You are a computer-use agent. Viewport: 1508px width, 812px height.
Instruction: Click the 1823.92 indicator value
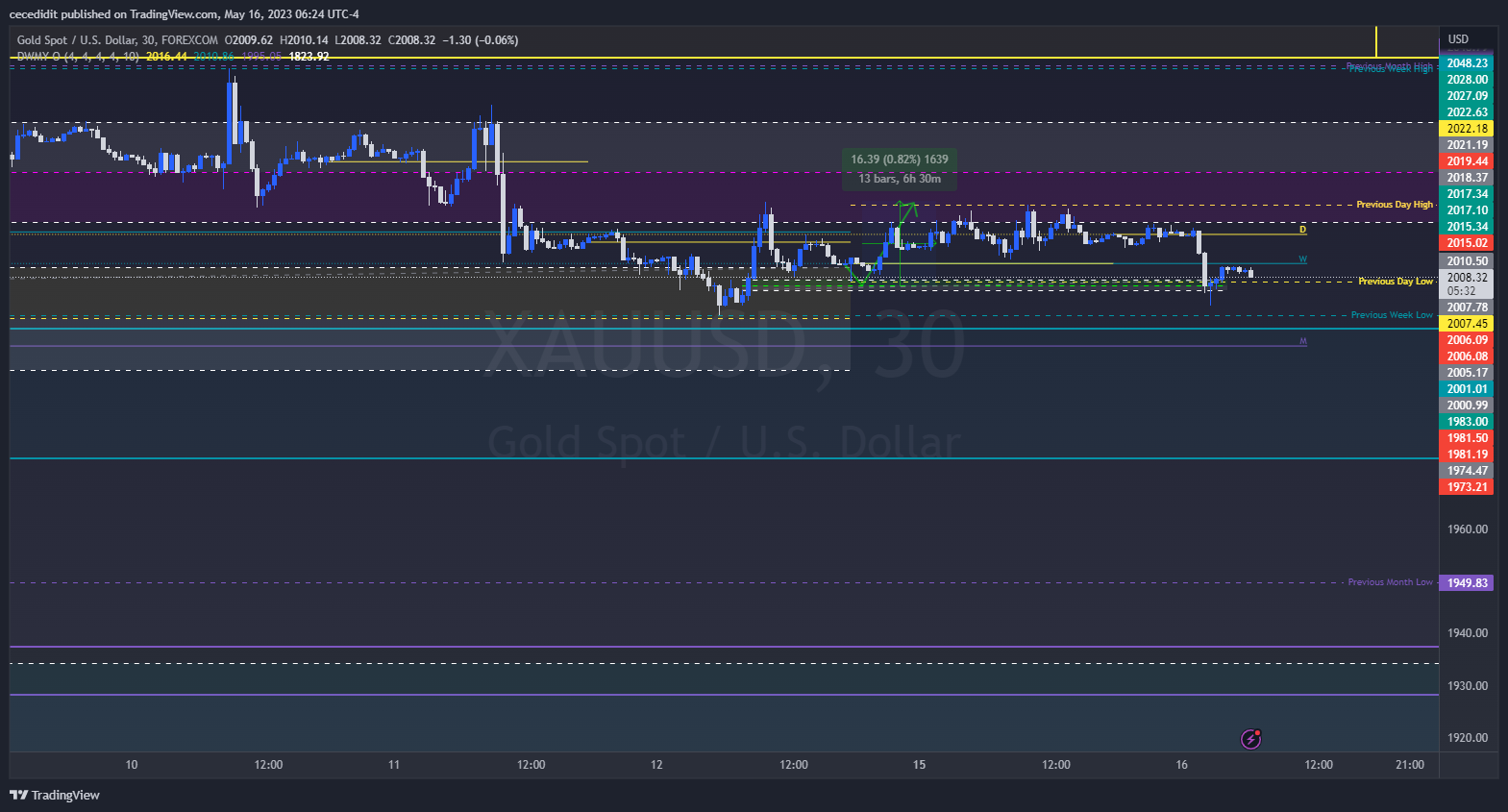point(309,57)
